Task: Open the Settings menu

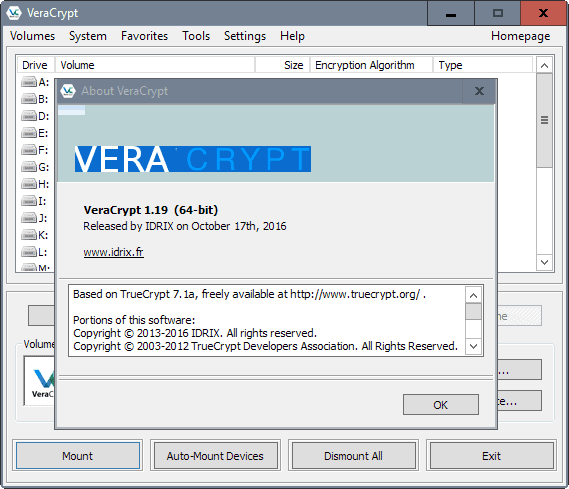Action: pos(245,36)
